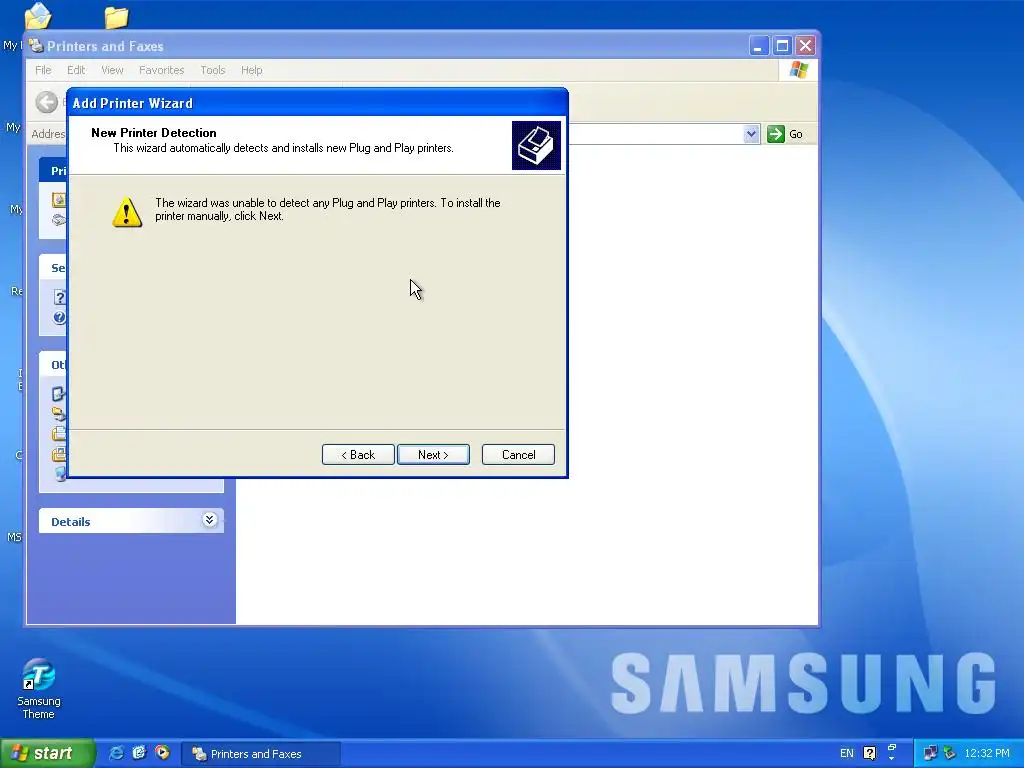This screenshot has width=1024, height=768.
Task: Click the Windows flag logo in the toolbar
Action: pos(798,70)
